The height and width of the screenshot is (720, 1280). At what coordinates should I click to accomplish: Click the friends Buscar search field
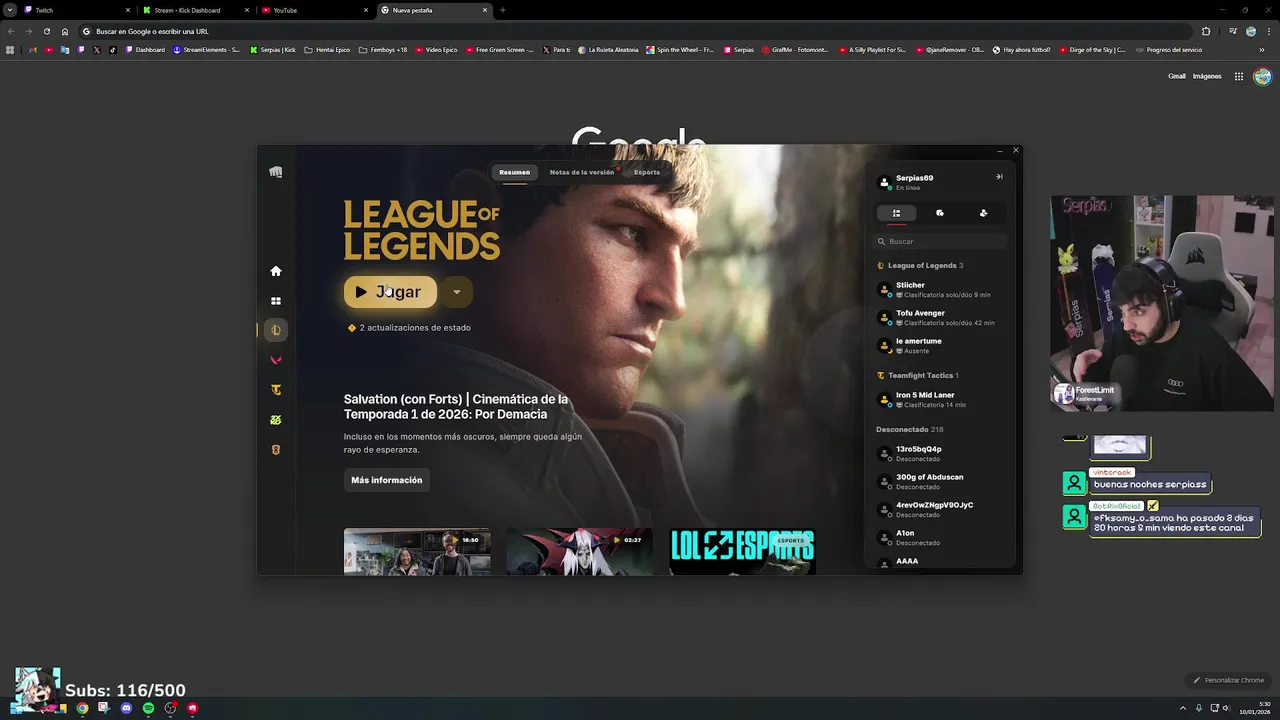tap(941, 241)
